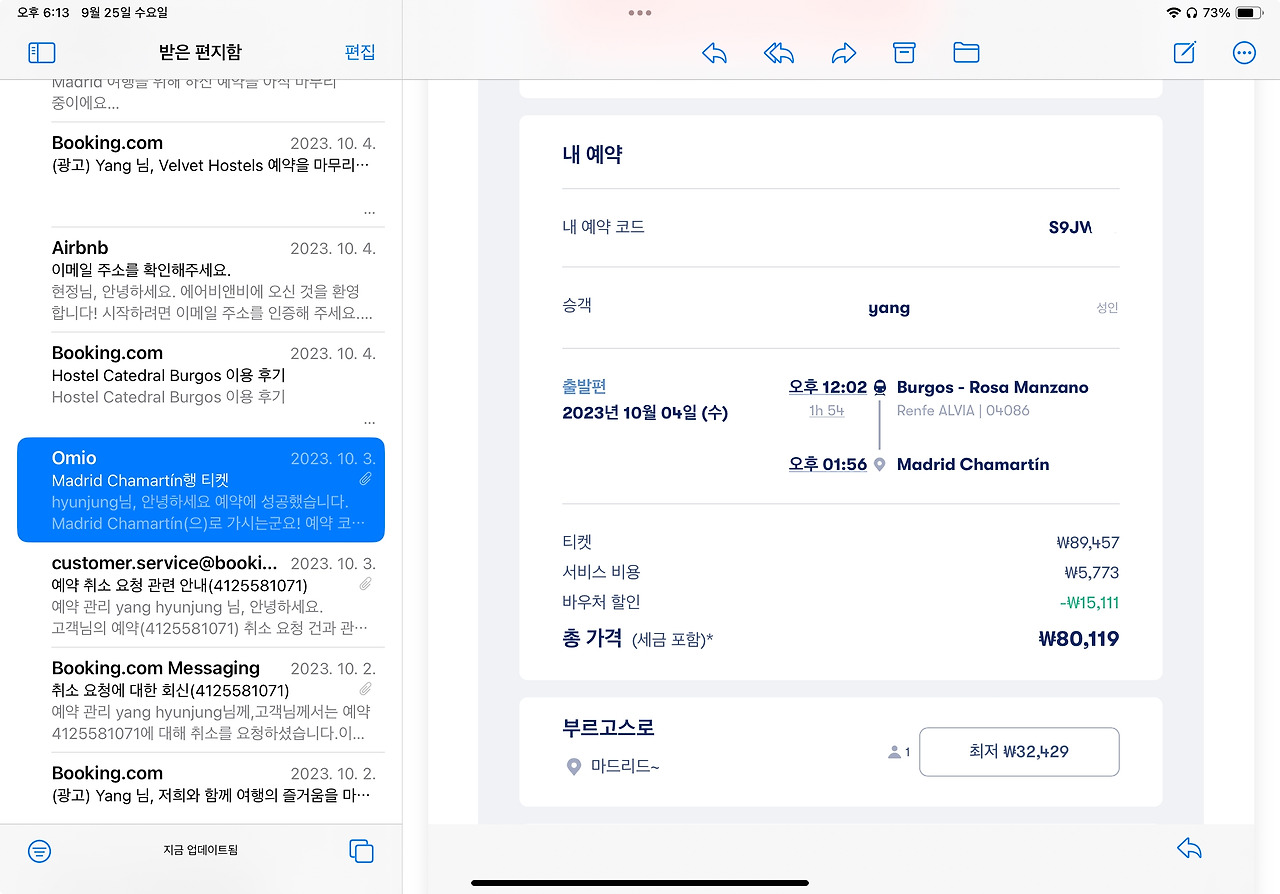Tap the attachment paperclip on the Omio email

(x=366, y=480)
